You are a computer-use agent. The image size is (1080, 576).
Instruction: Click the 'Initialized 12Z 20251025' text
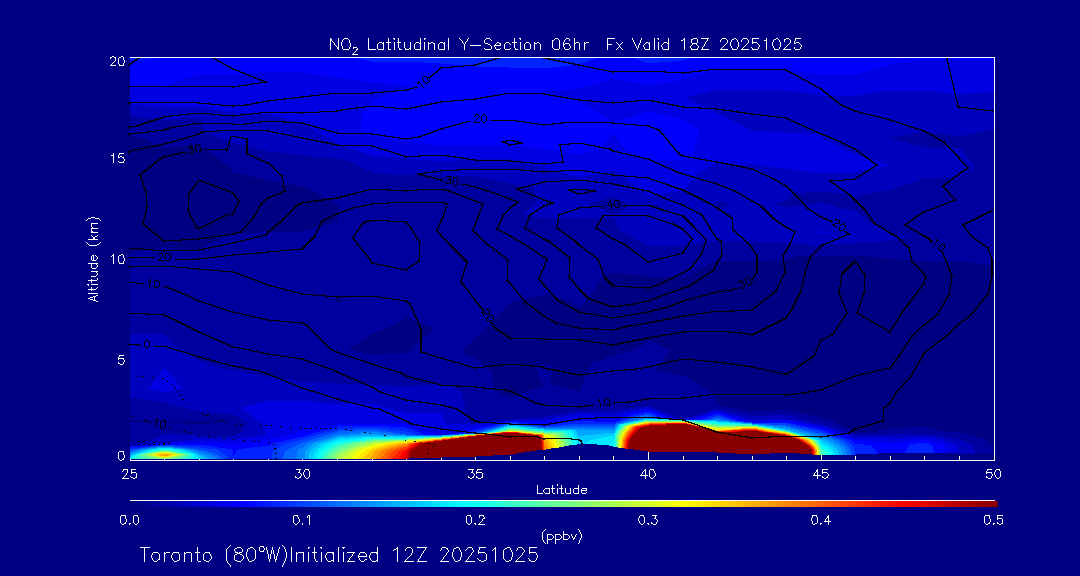click(413, 555)
